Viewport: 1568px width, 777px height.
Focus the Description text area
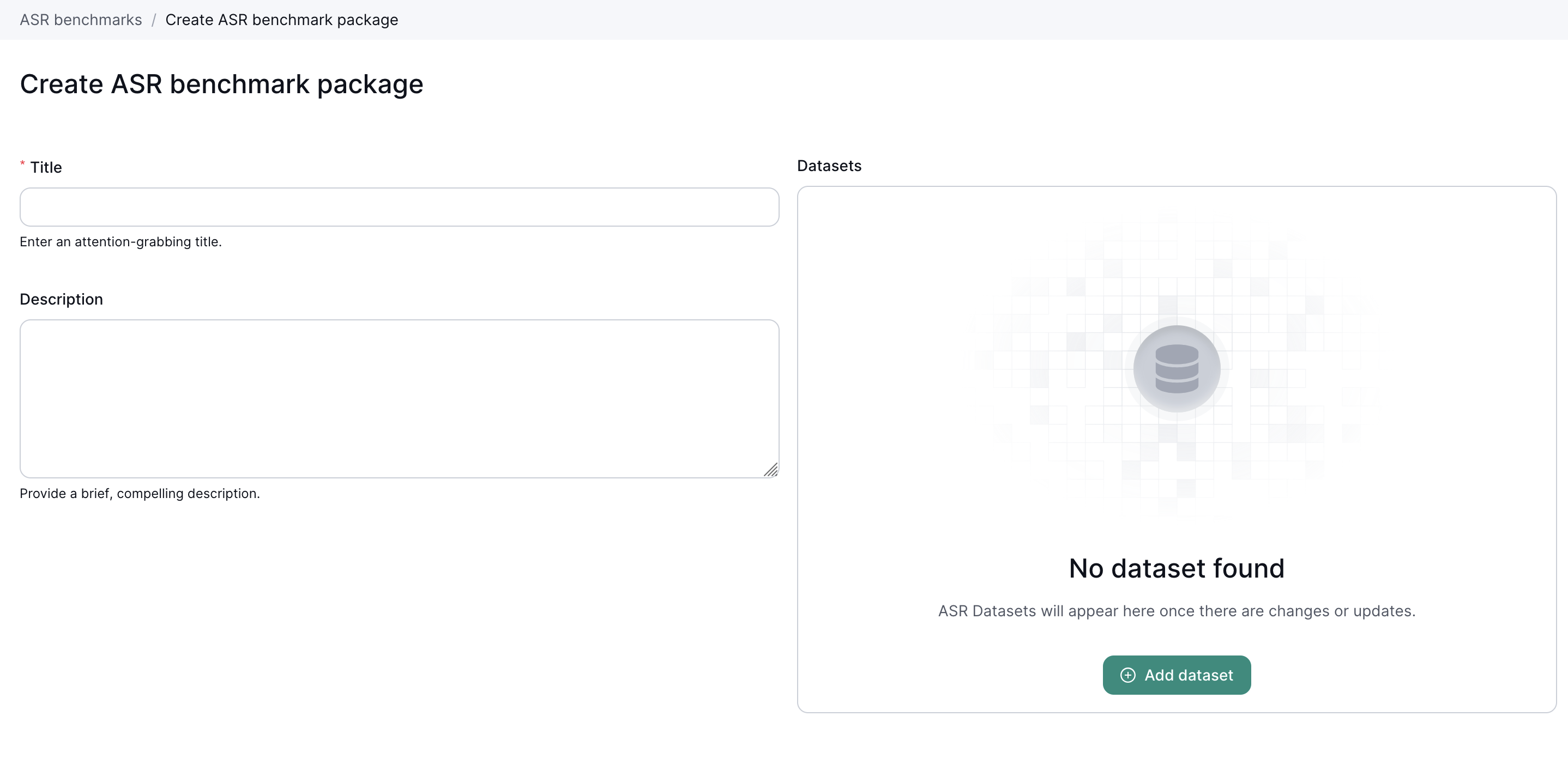(399, 398)
